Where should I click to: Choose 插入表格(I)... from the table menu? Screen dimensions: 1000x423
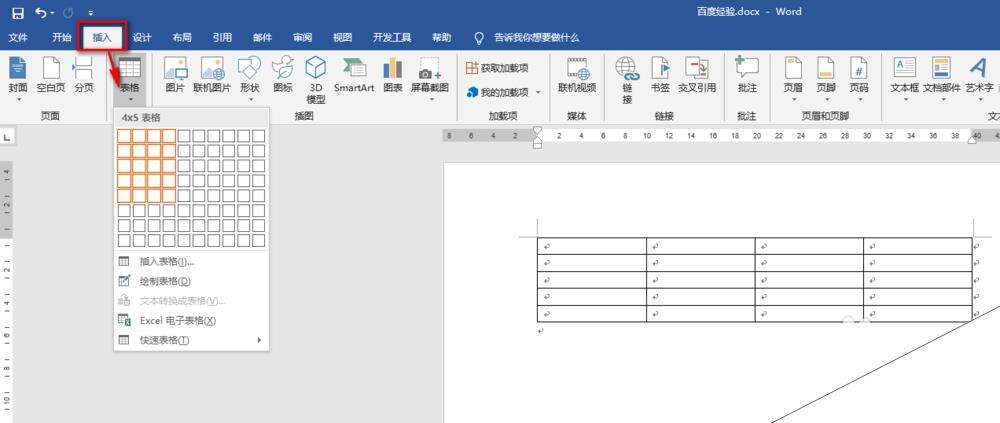pyautogui.click(x=191, y=262)
